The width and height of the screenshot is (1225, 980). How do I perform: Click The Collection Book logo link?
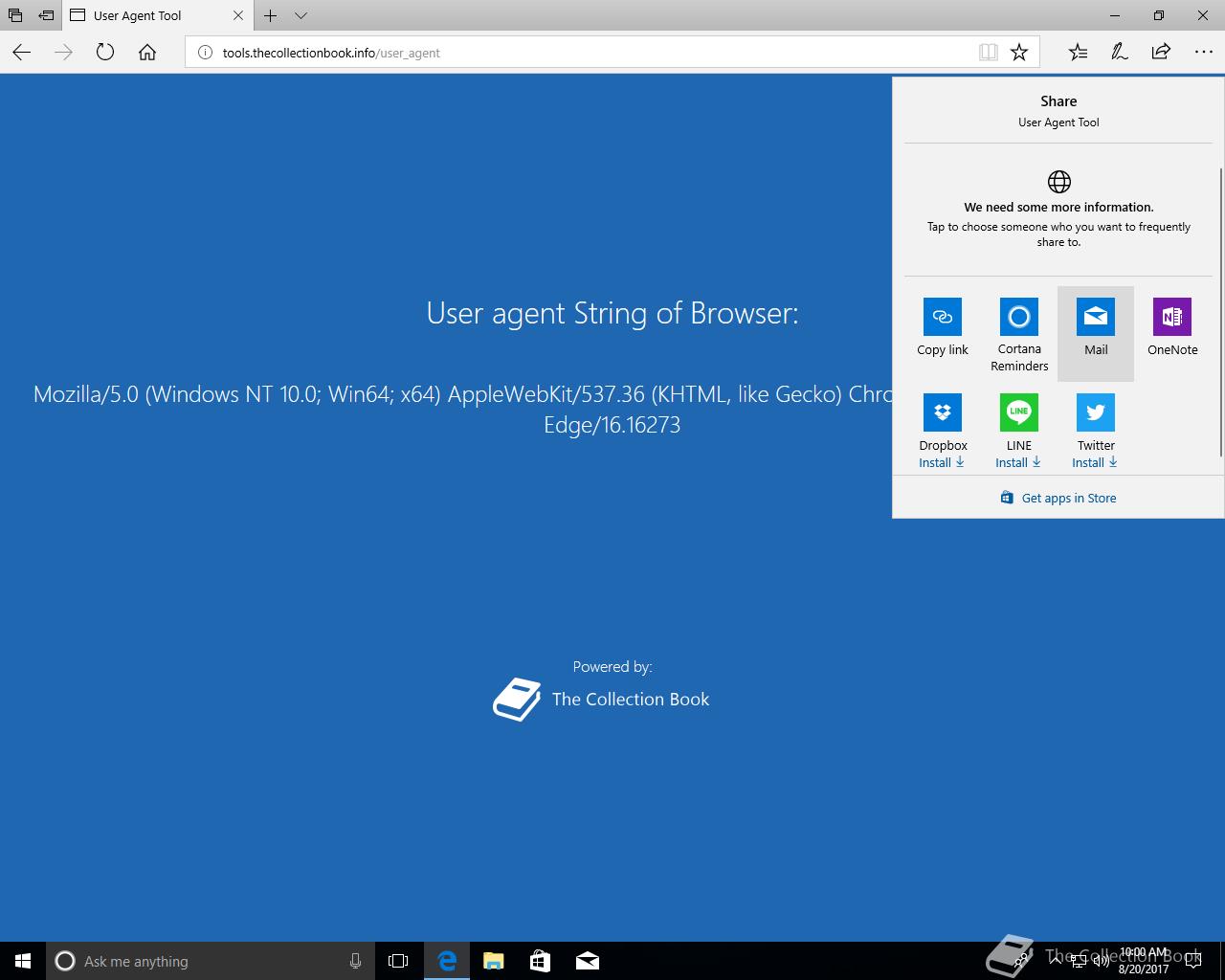601,700
